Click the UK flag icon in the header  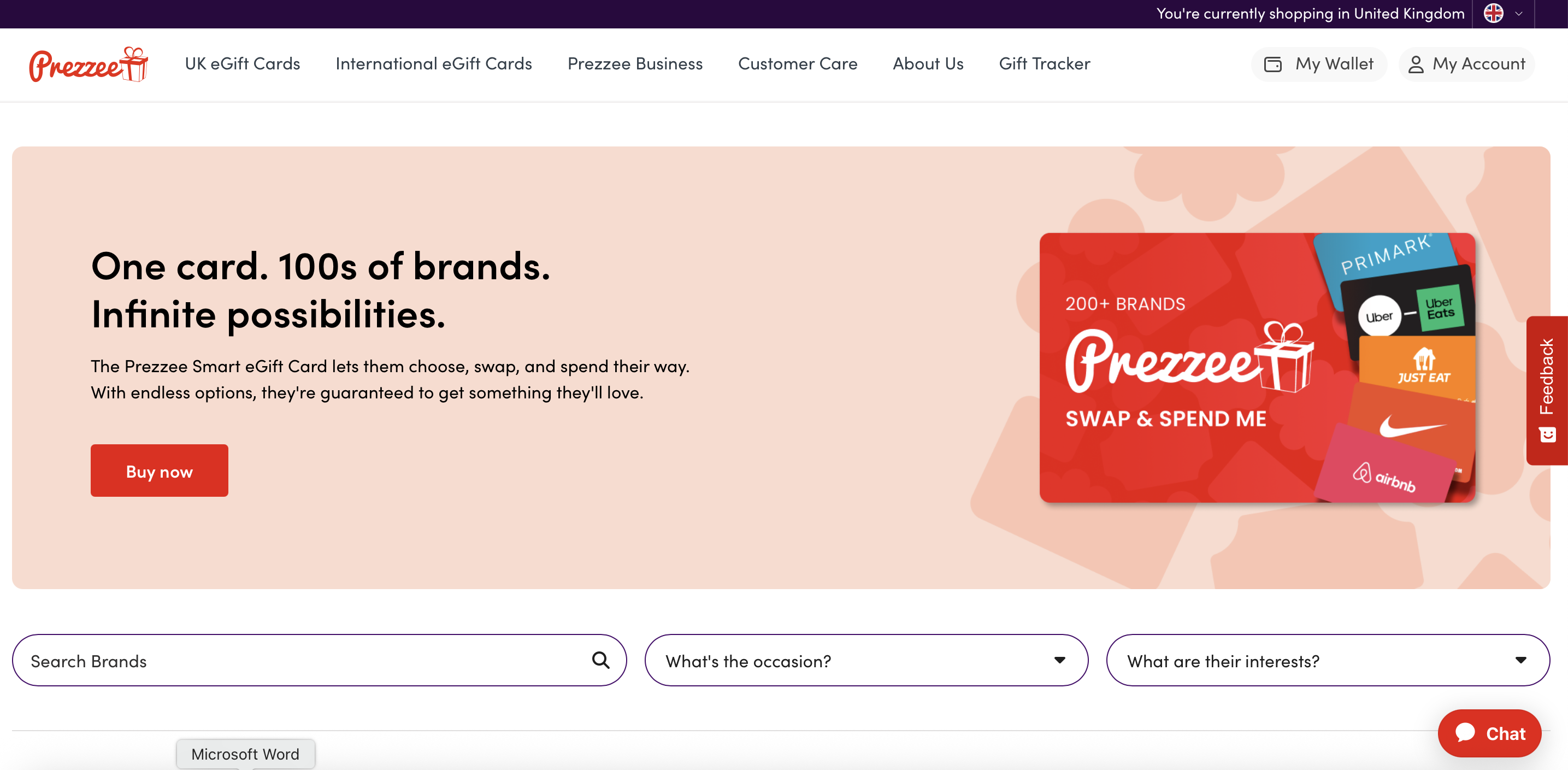[1493, 14]
